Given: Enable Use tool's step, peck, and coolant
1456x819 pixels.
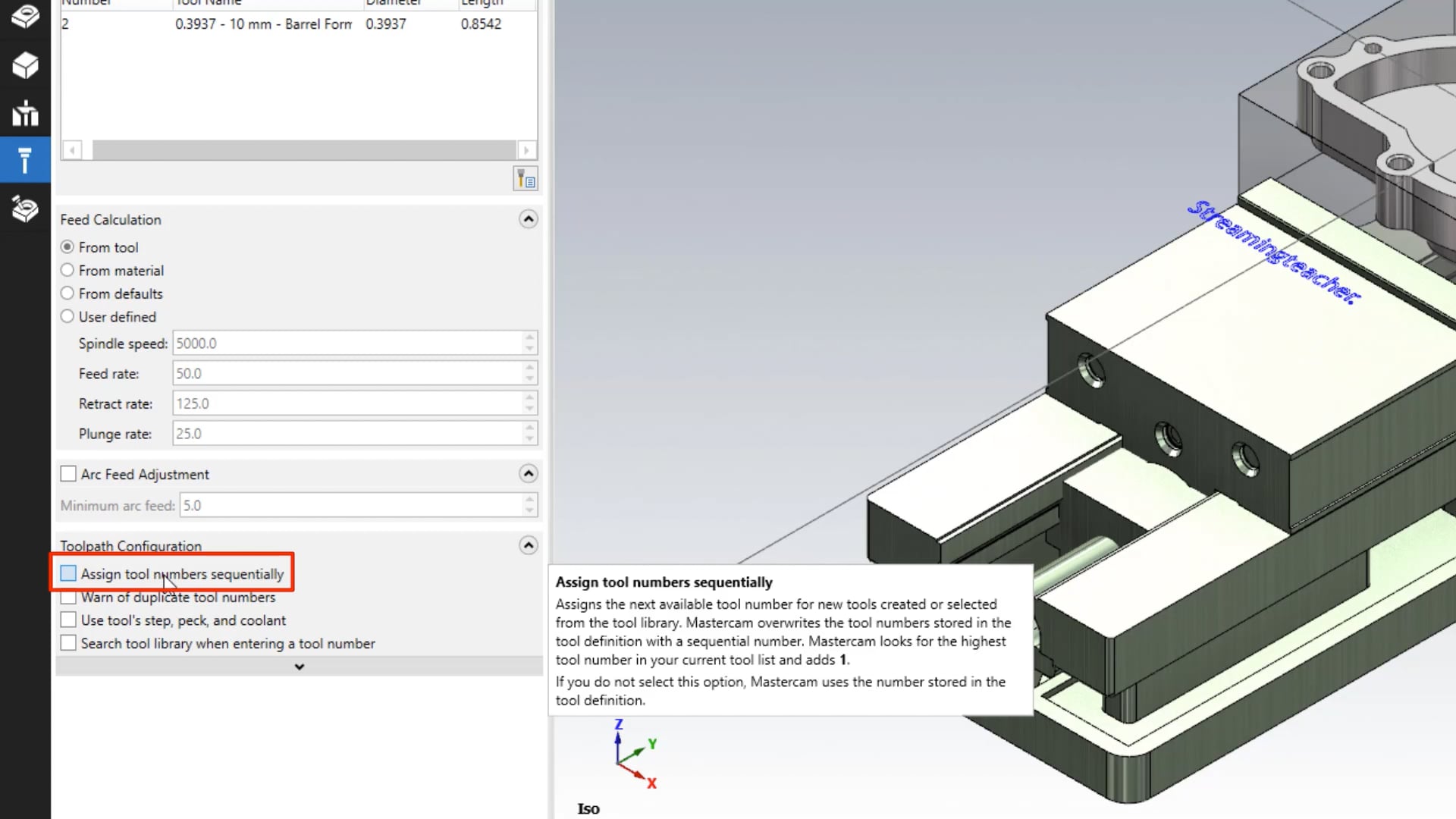Looking at the screenshot, I should point(68,620).
